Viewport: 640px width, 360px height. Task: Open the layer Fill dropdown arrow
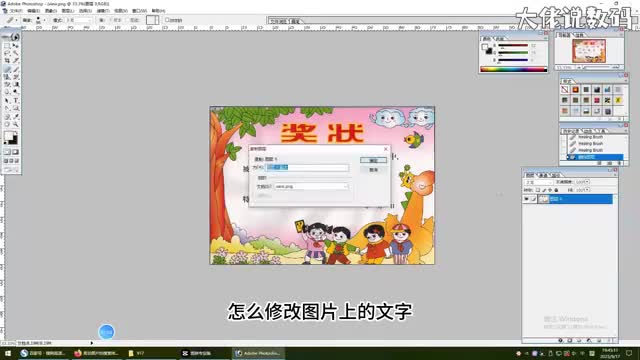[587, 190]
